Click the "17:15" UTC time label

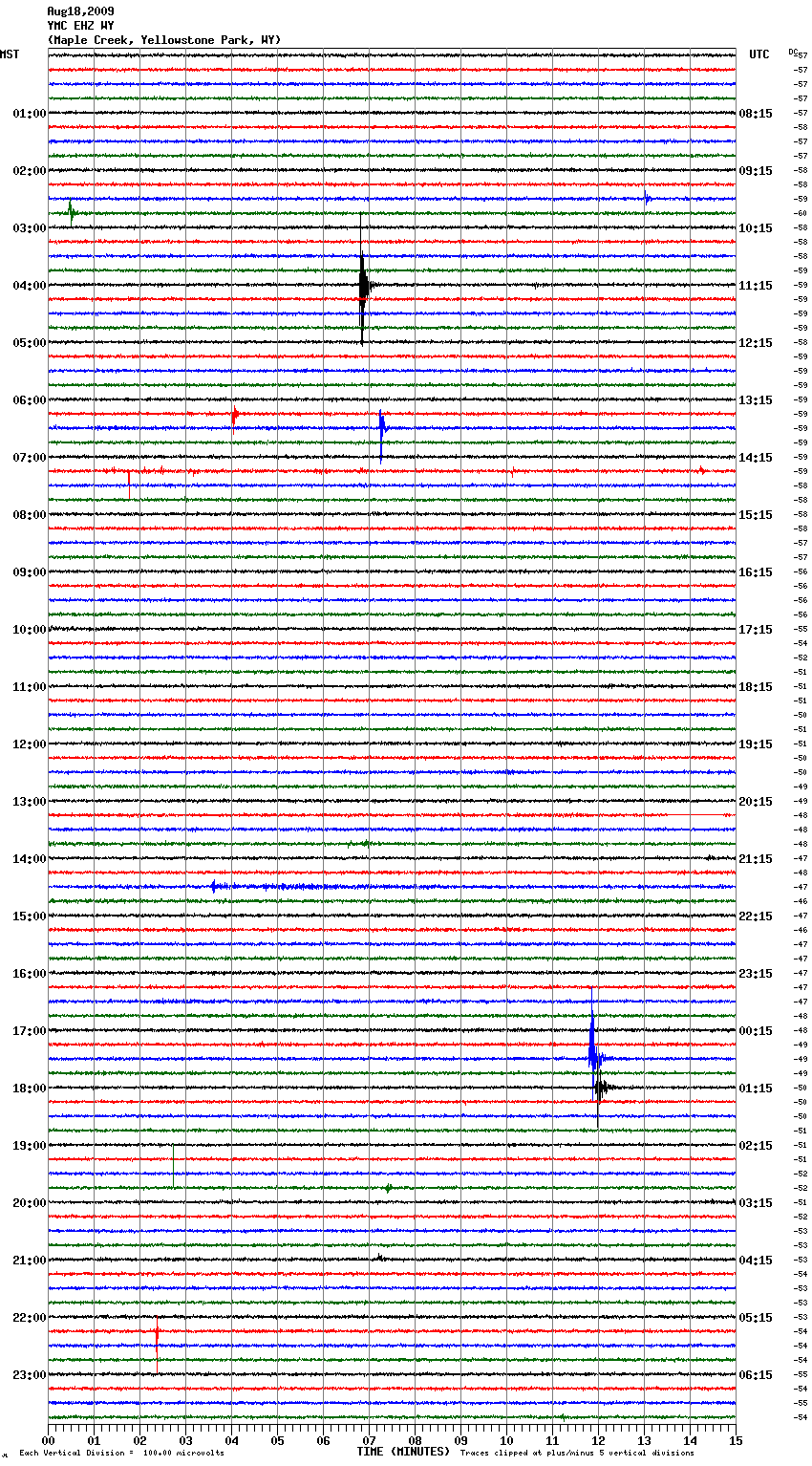click(756, 630)
